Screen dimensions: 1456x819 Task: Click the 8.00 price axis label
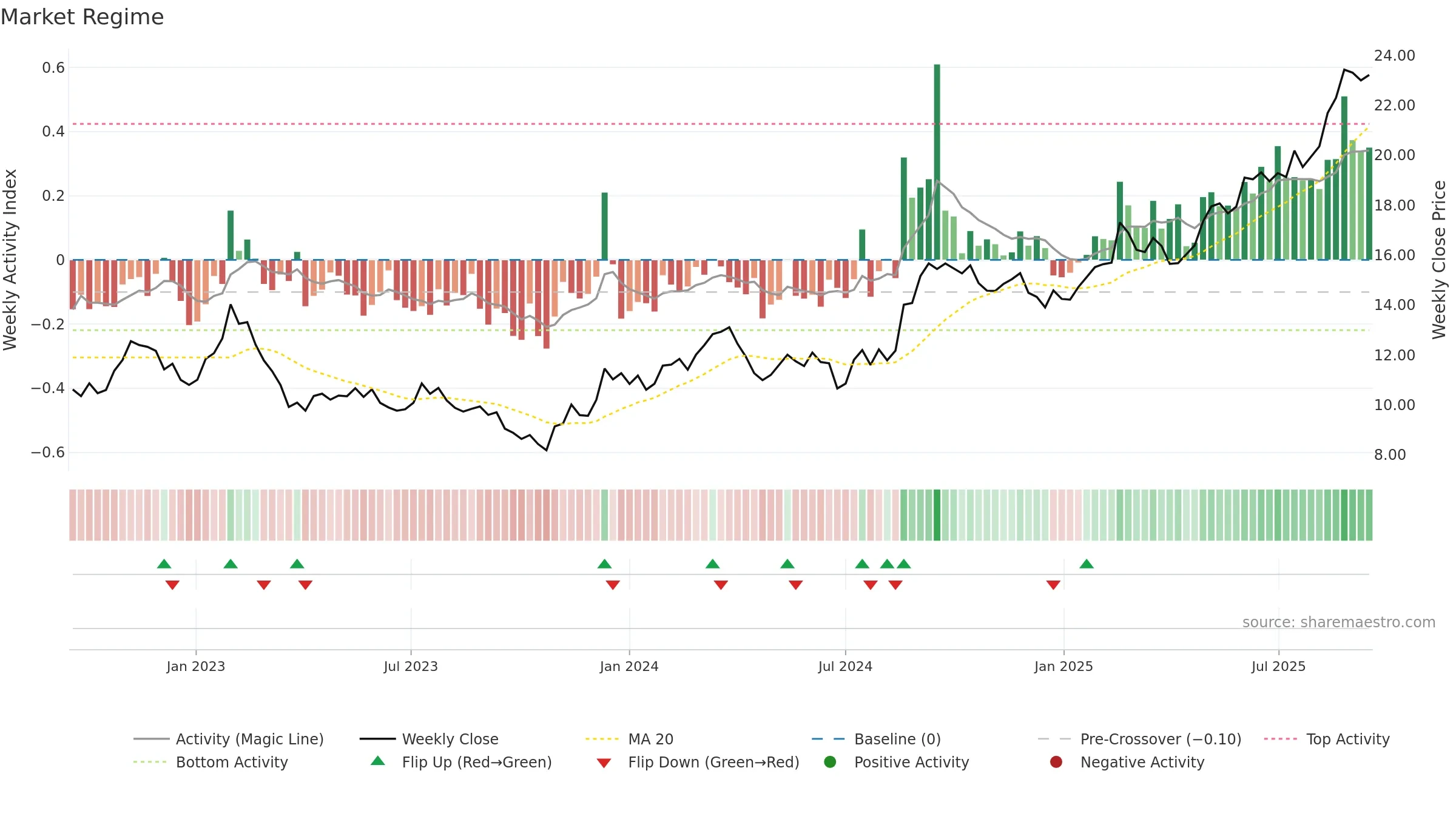pos(1390,455)
